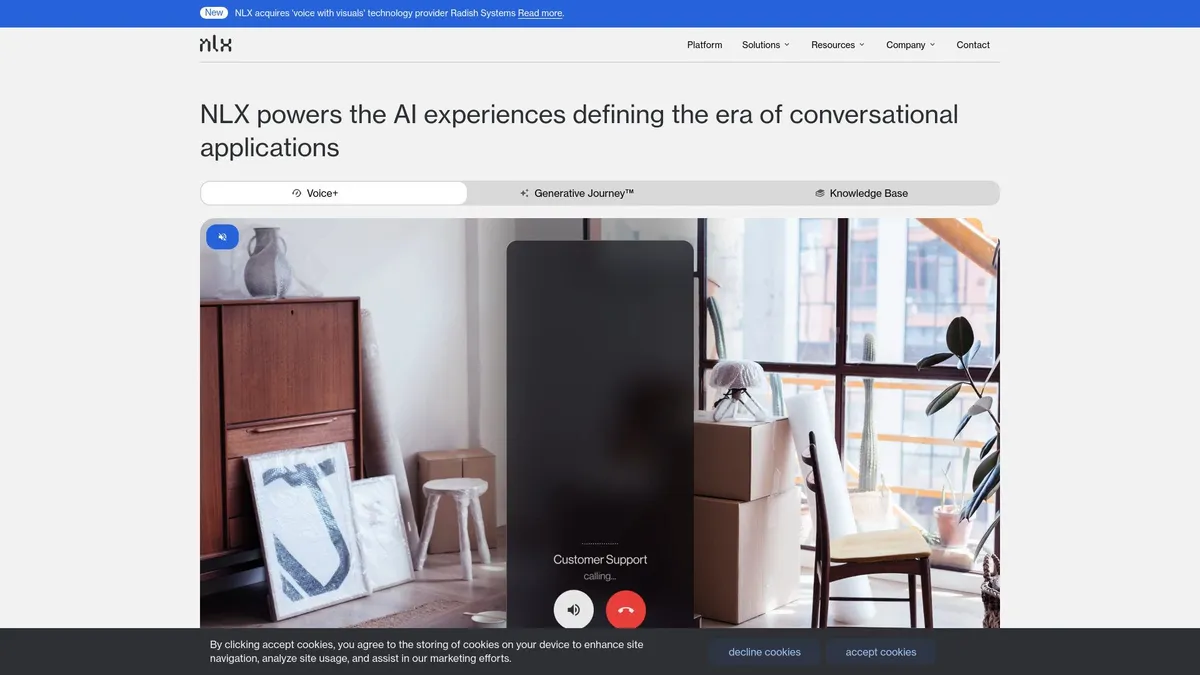Go to the Contact page

(972, 45)
